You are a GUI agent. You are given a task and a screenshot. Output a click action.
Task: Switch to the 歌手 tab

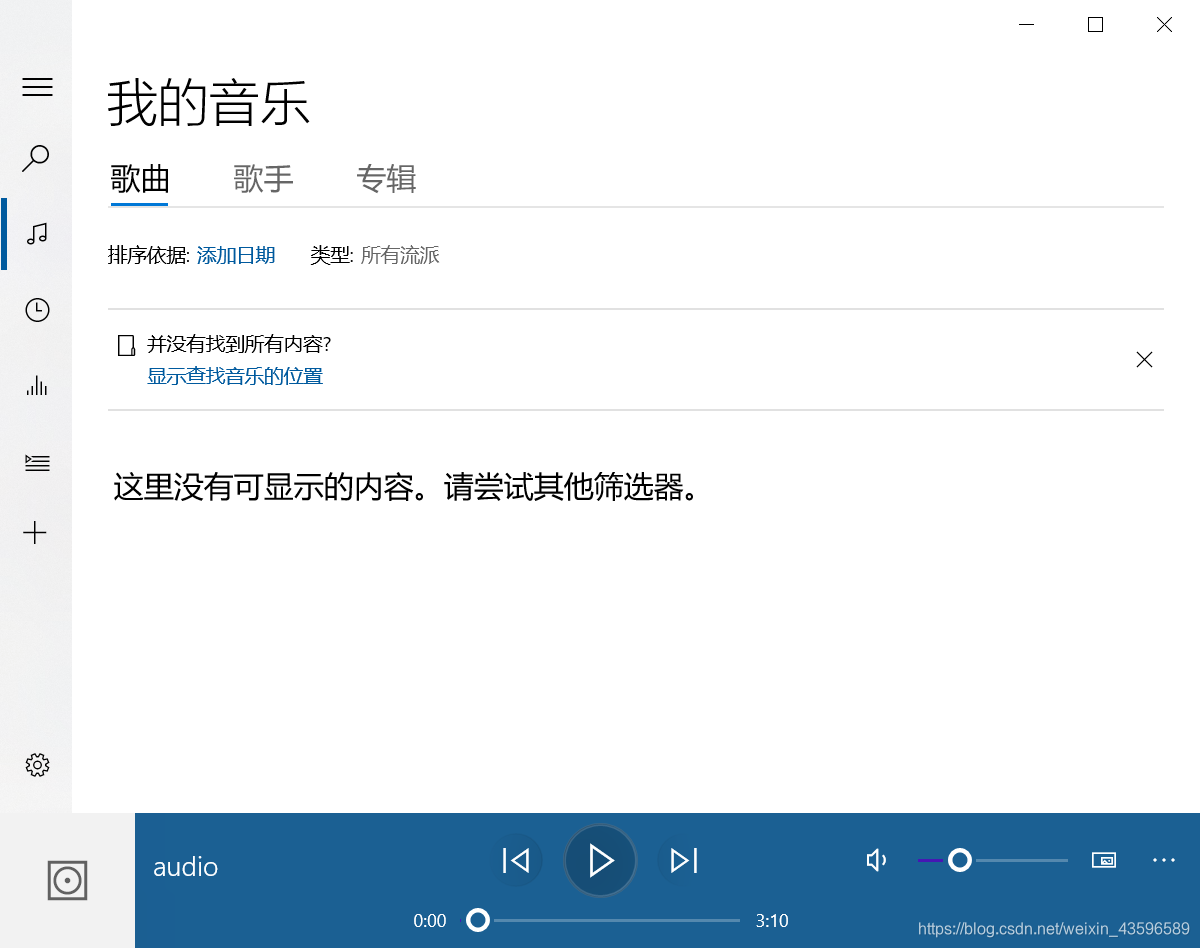click(263, 180)
